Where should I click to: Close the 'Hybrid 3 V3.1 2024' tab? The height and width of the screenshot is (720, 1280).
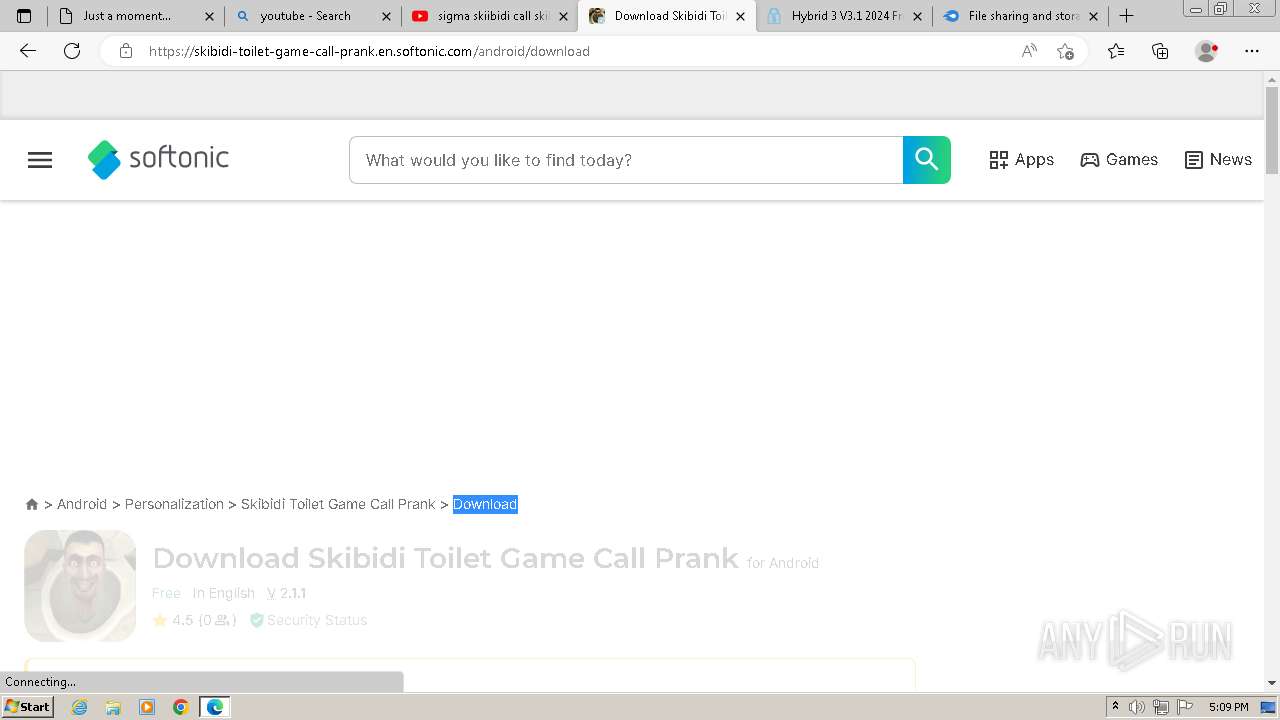pyautogui.click(x=917, y=16)
